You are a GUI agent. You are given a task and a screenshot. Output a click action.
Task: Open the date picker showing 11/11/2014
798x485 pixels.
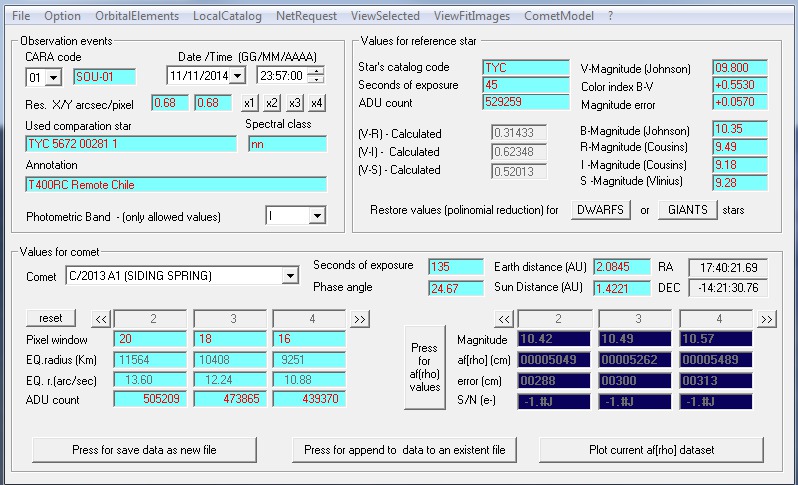click(237, 76)
